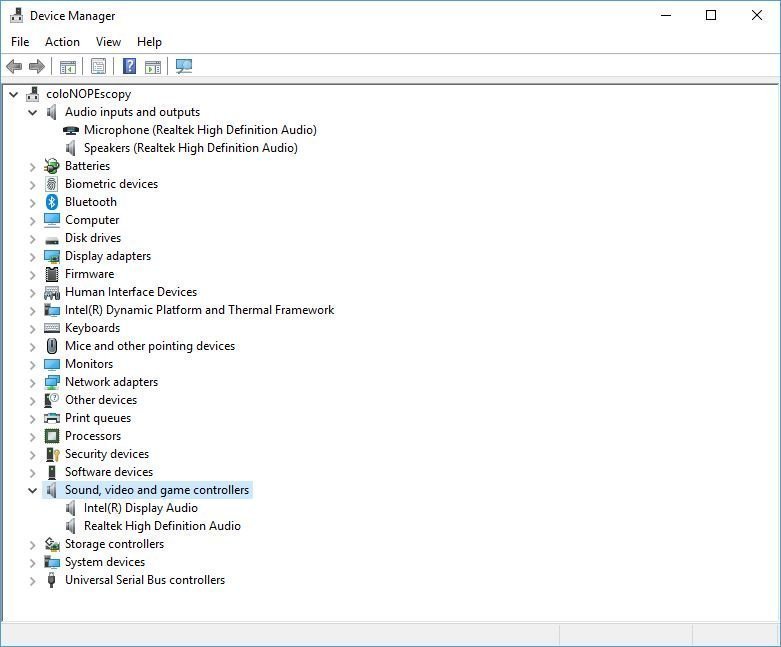
Task: Select the Network adapters label
Action: [x=112, y=382]
